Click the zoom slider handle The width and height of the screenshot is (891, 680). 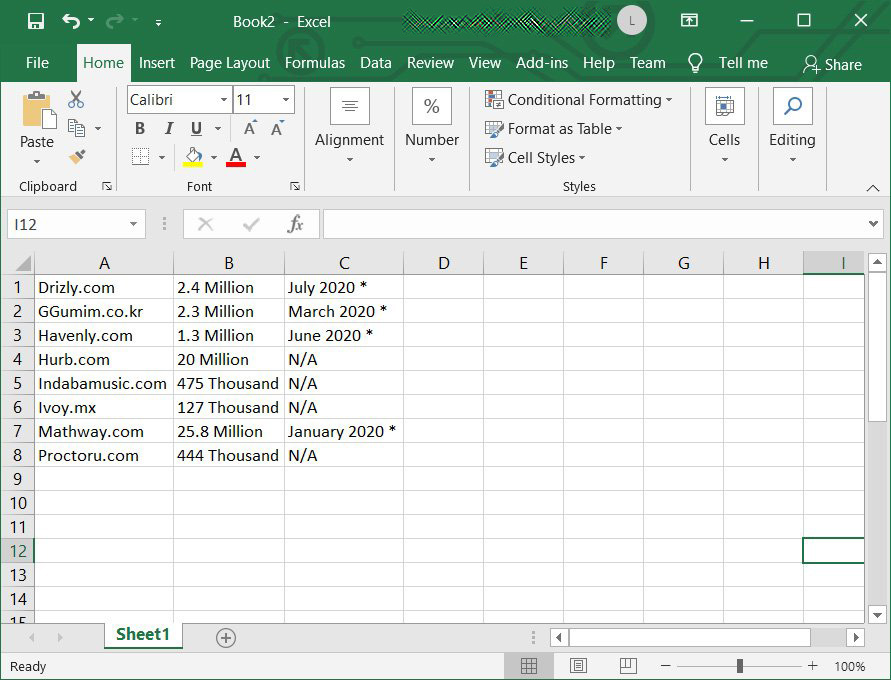click(x=740, y=665)
